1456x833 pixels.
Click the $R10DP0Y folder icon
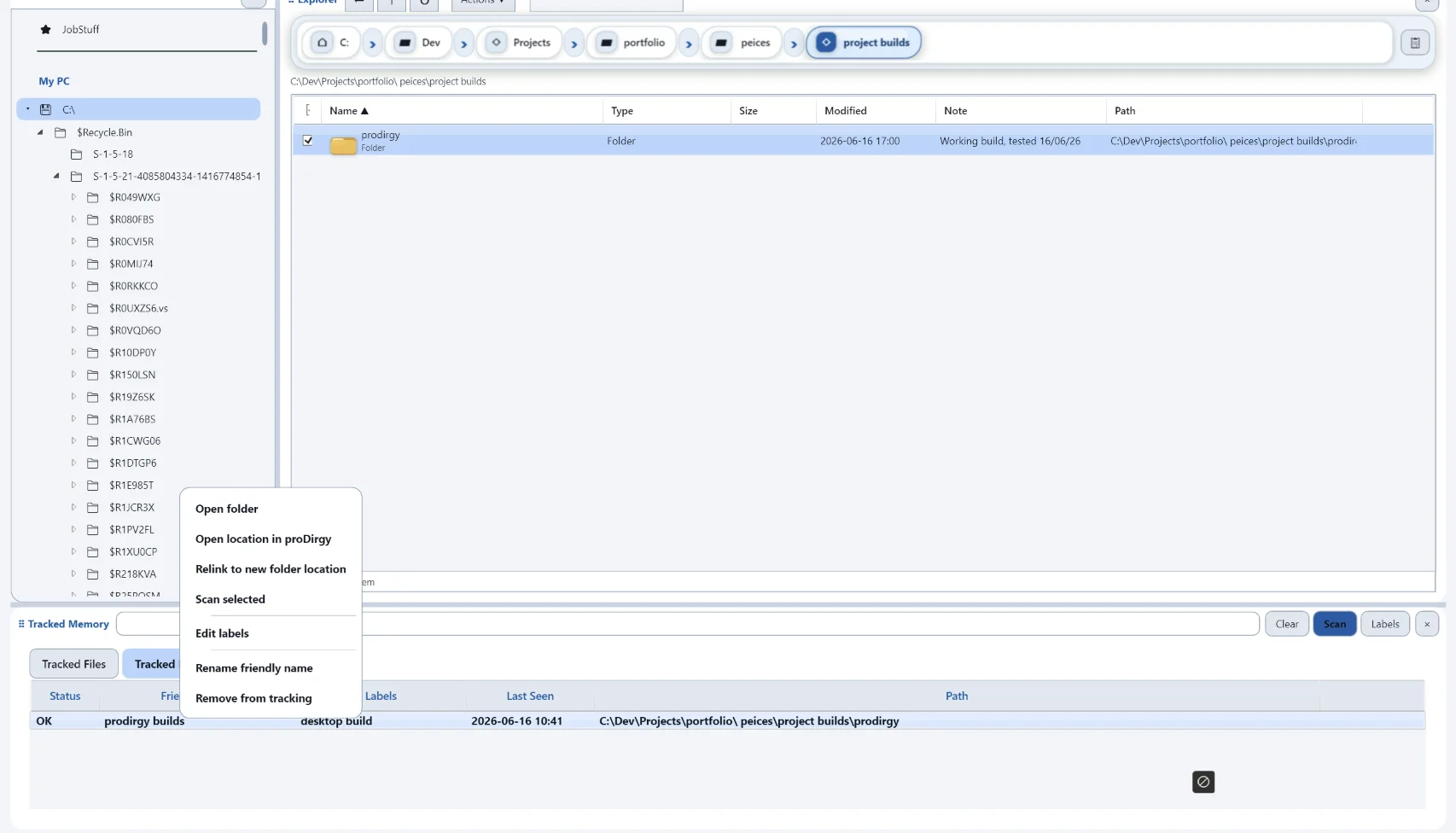(x=93, y=352)
